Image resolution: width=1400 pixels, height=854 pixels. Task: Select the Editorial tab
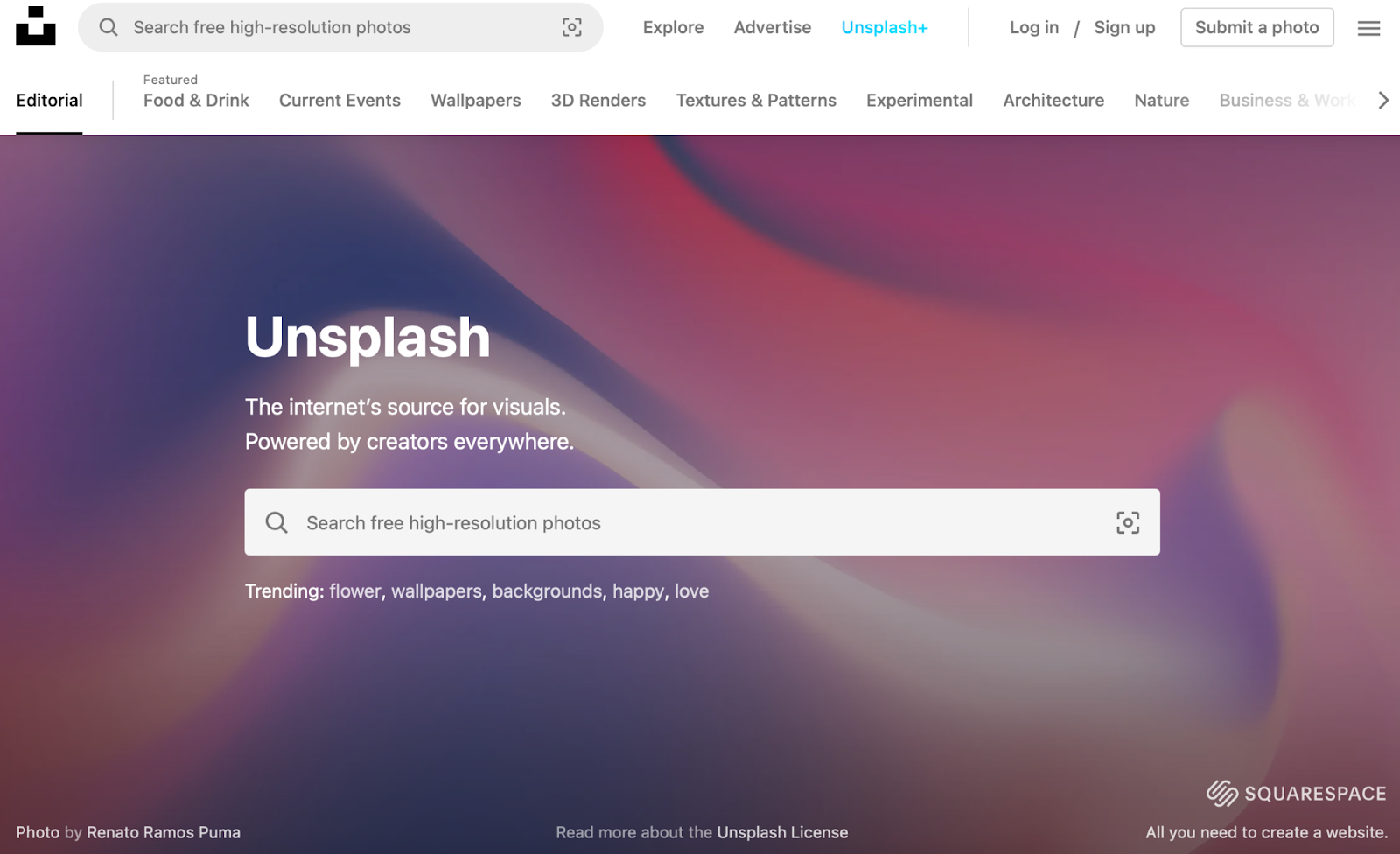(x=49, y=101)
